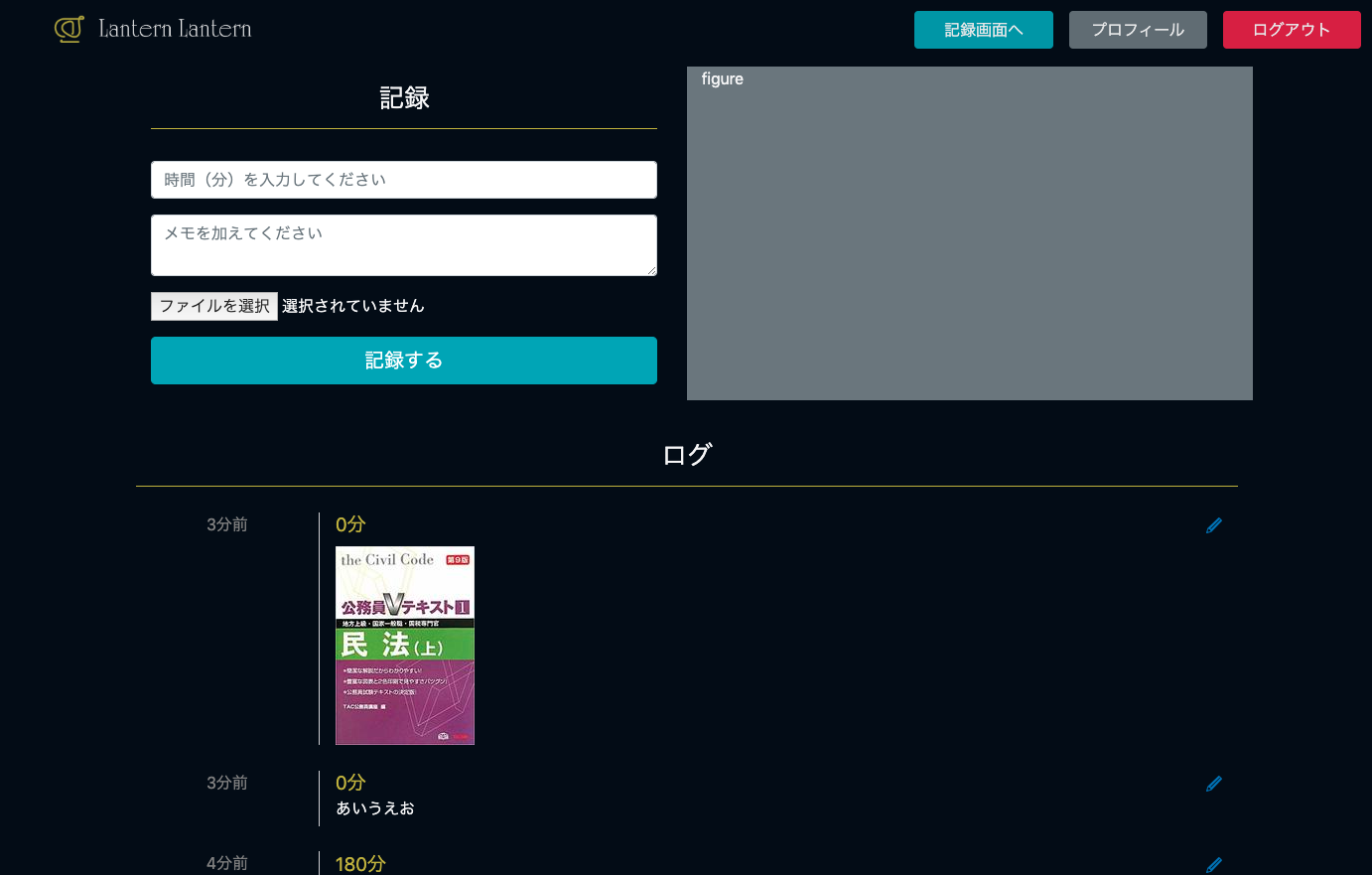Image resolution: width=1372 pixels, height=875 pixels.
Task: Open the Civil Code book cover thumbnail
Action: [405, 646]
